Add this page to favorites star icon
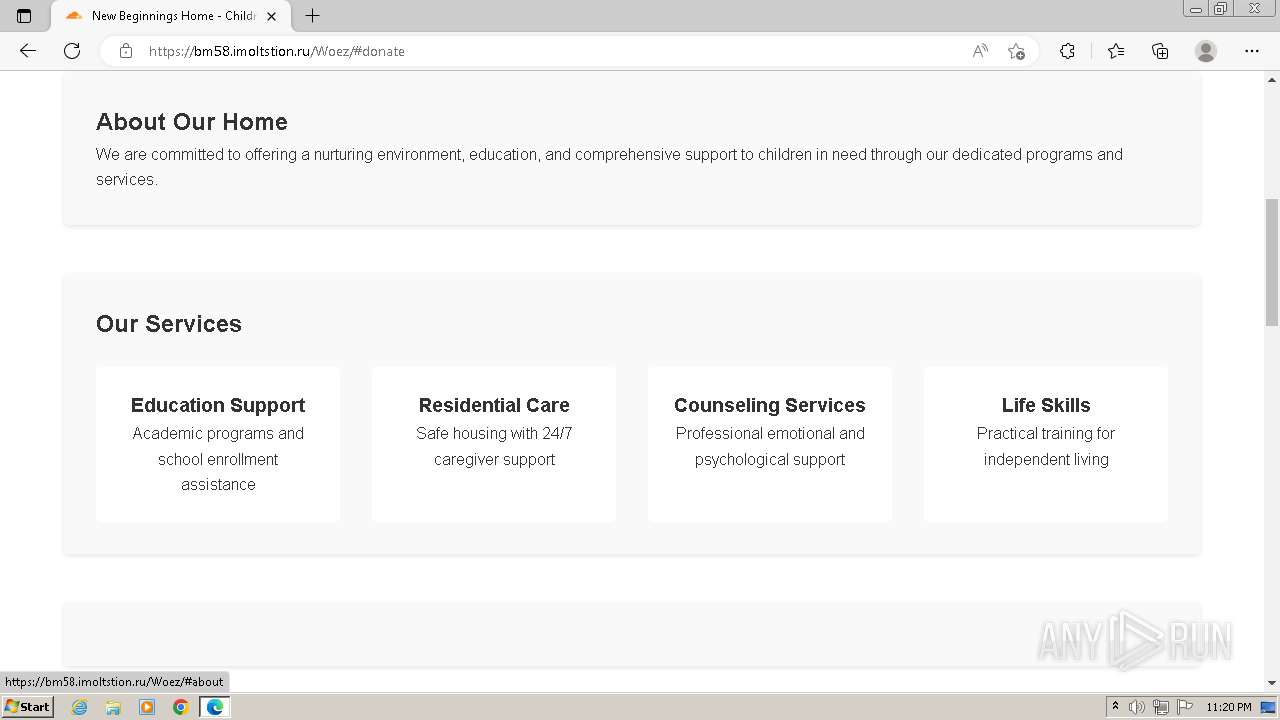 pos(1016,51)
